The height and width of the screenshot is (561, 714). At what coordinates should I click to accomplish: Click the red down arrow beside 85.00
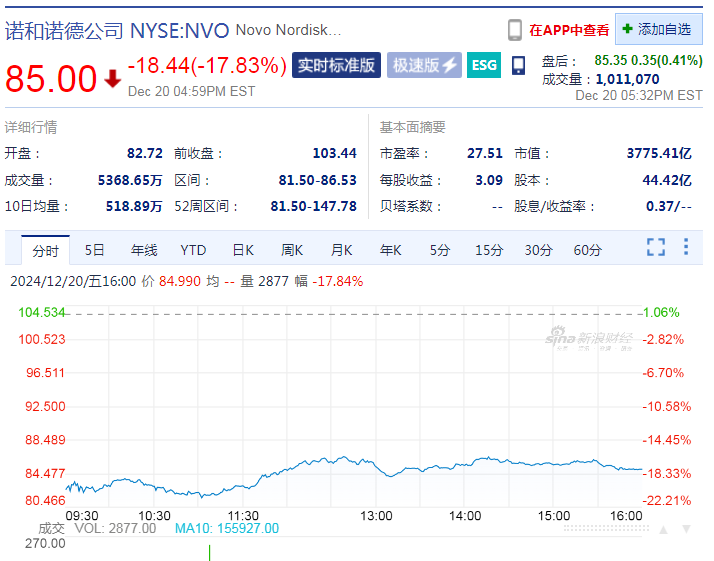(x=112, y=79)
